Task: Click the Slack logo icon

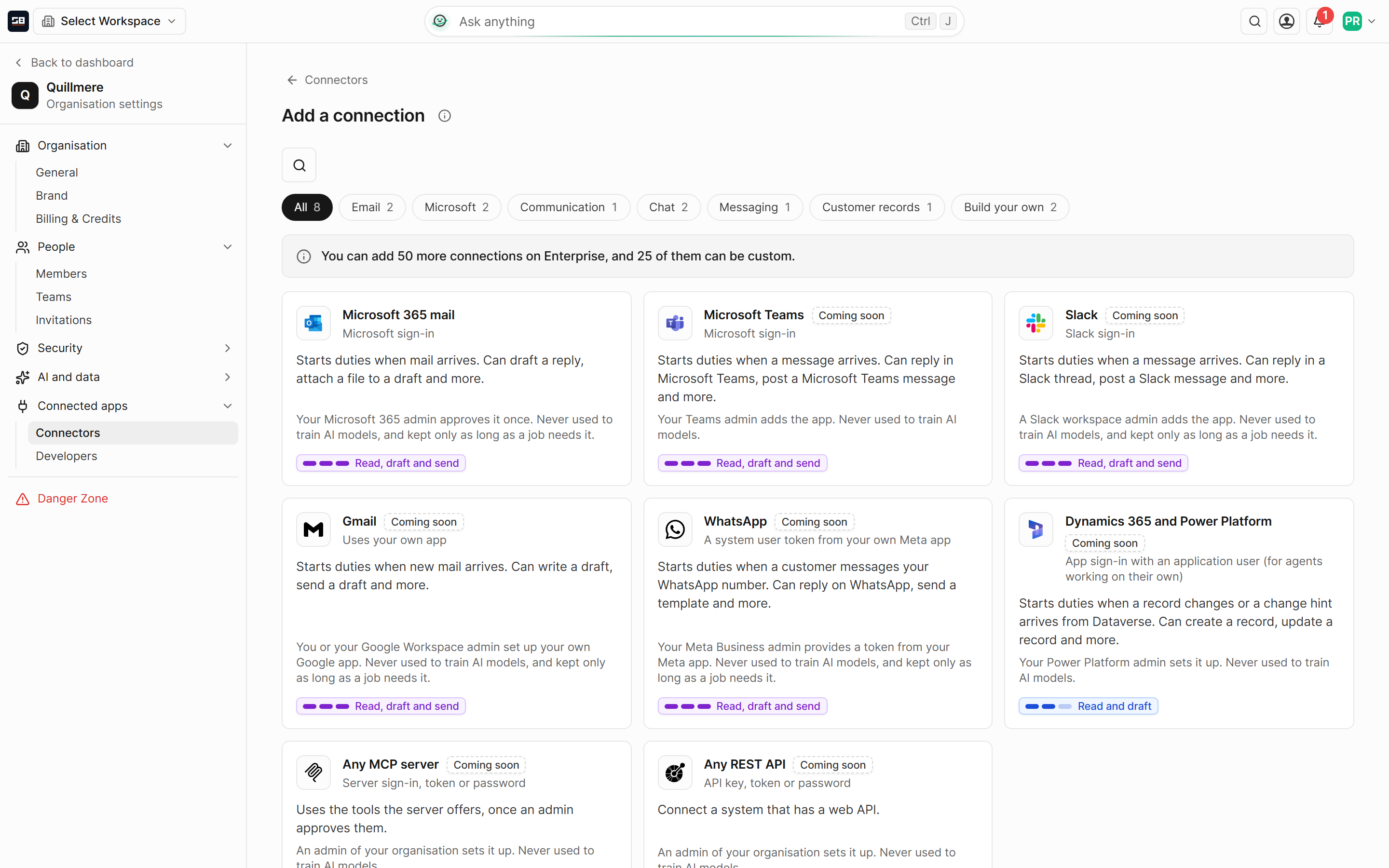Action: (1036, 323)
